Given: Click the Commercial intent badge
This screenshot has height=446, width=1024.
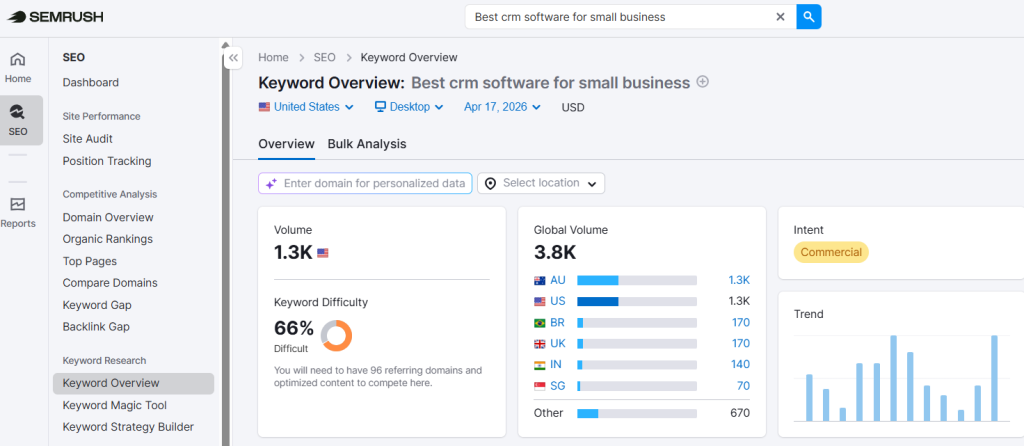Looking at the screenshot, I should (x=831, y=252).
